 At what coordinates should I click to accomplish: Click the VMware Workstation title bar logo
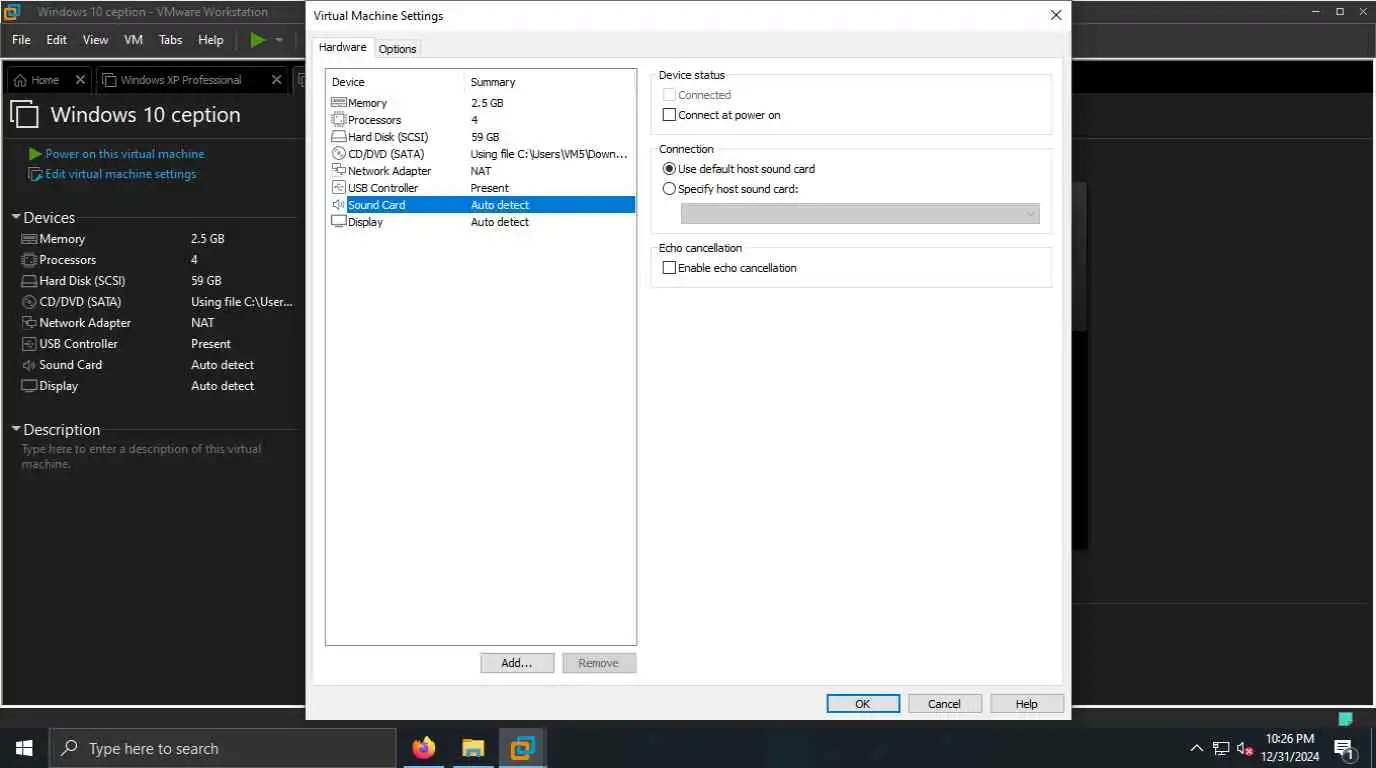tap(13, 12)
